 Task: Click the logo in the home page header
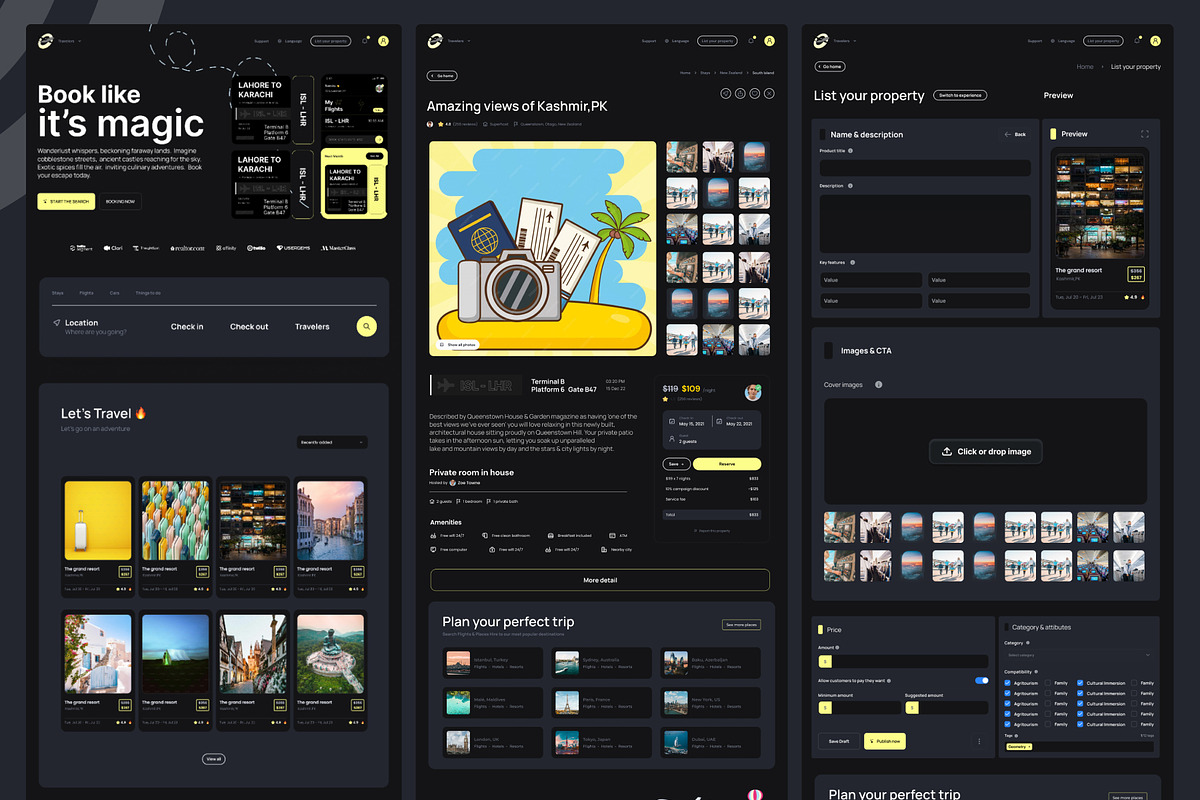coord(46,41)
